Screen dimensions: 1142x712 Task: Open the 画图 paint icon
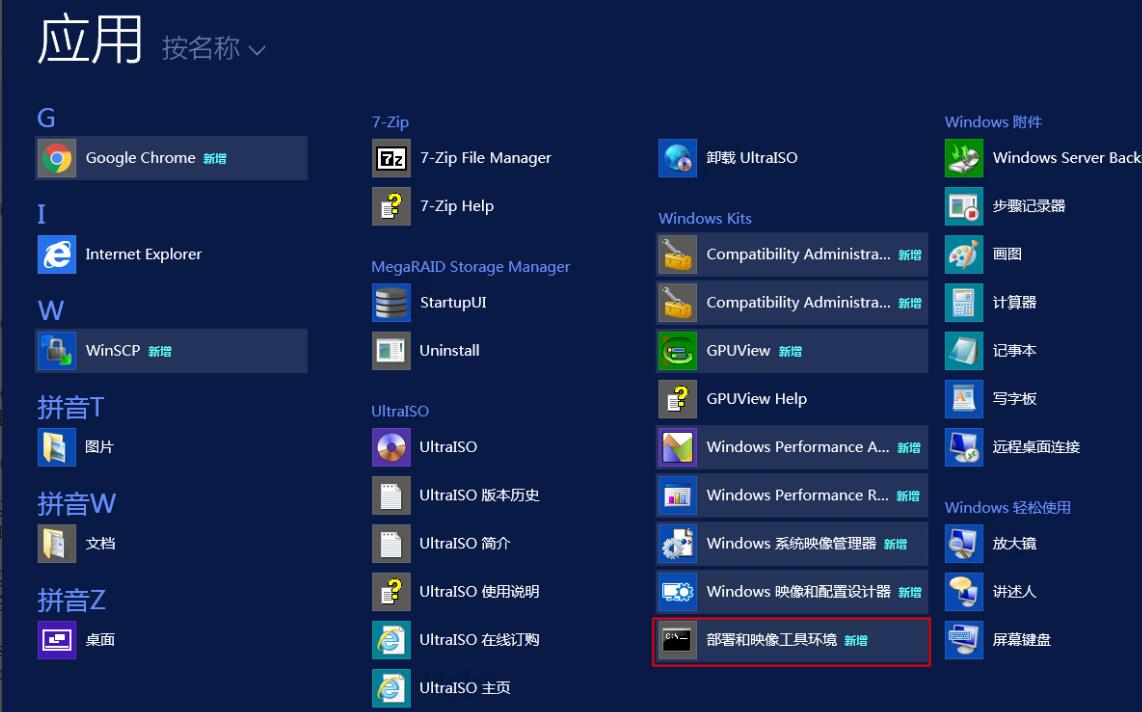point(964,254)
